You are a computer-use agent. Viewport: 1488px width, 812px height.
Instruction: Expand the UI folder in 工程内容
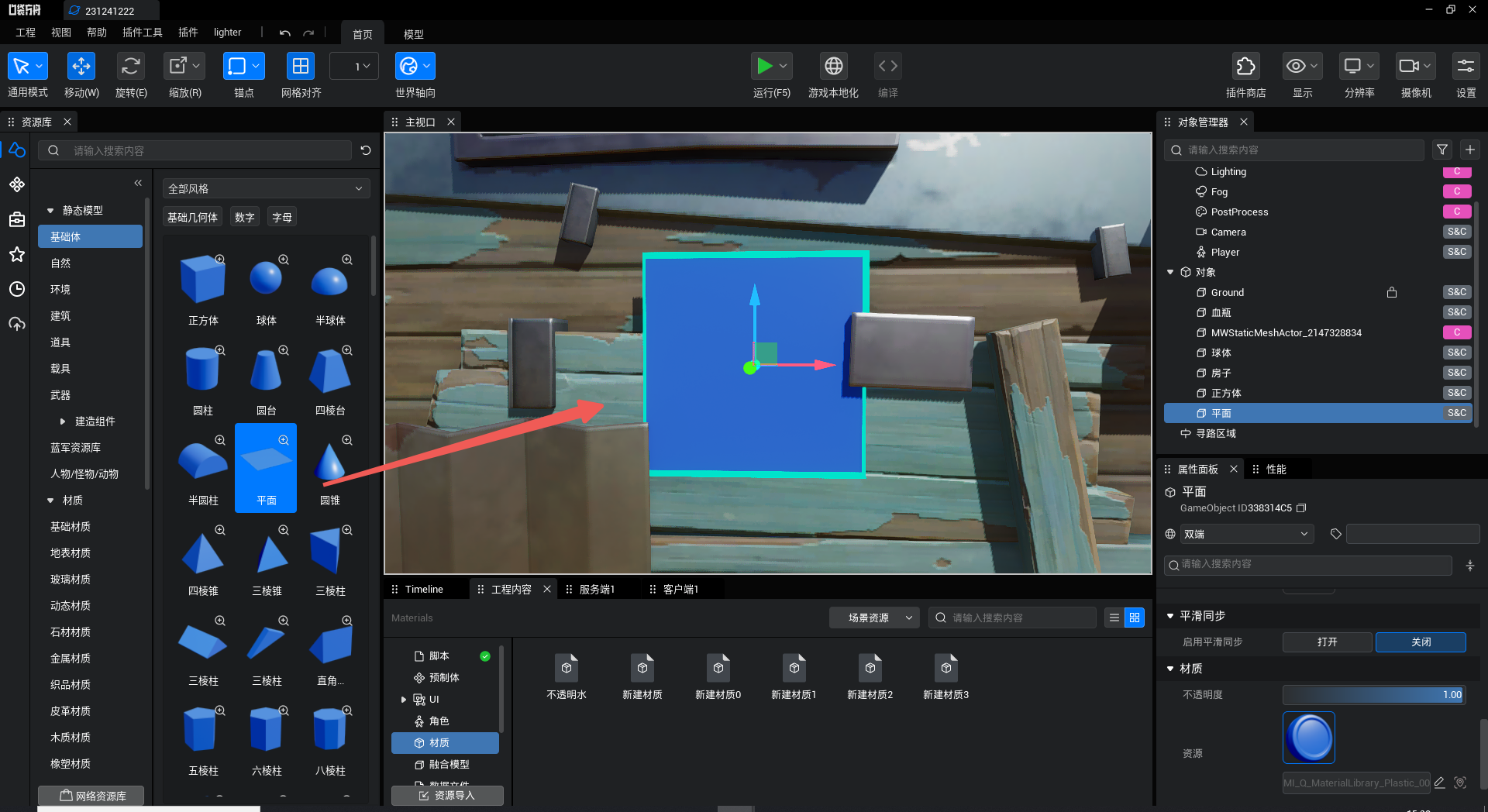coord(404,700)
